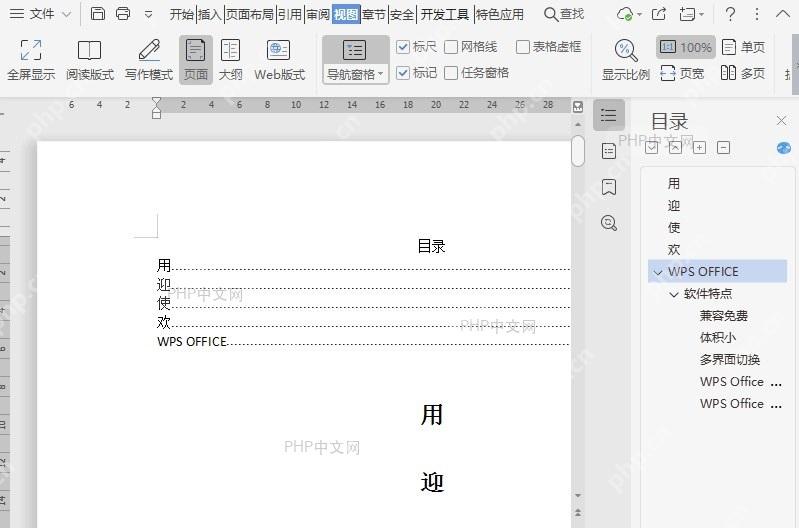Enable the 网格线 gridlines checkbox
The height and width of the screenshot is (528, 799).
(451, 47)
